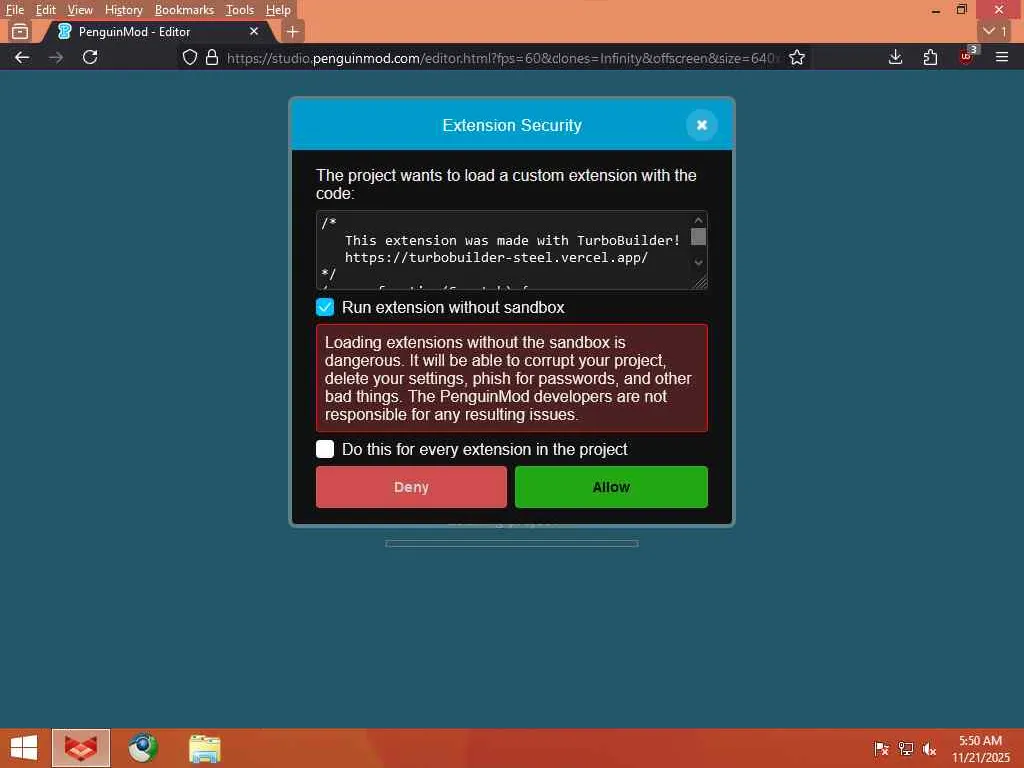Open the Edit menu

tap(45, 10)
